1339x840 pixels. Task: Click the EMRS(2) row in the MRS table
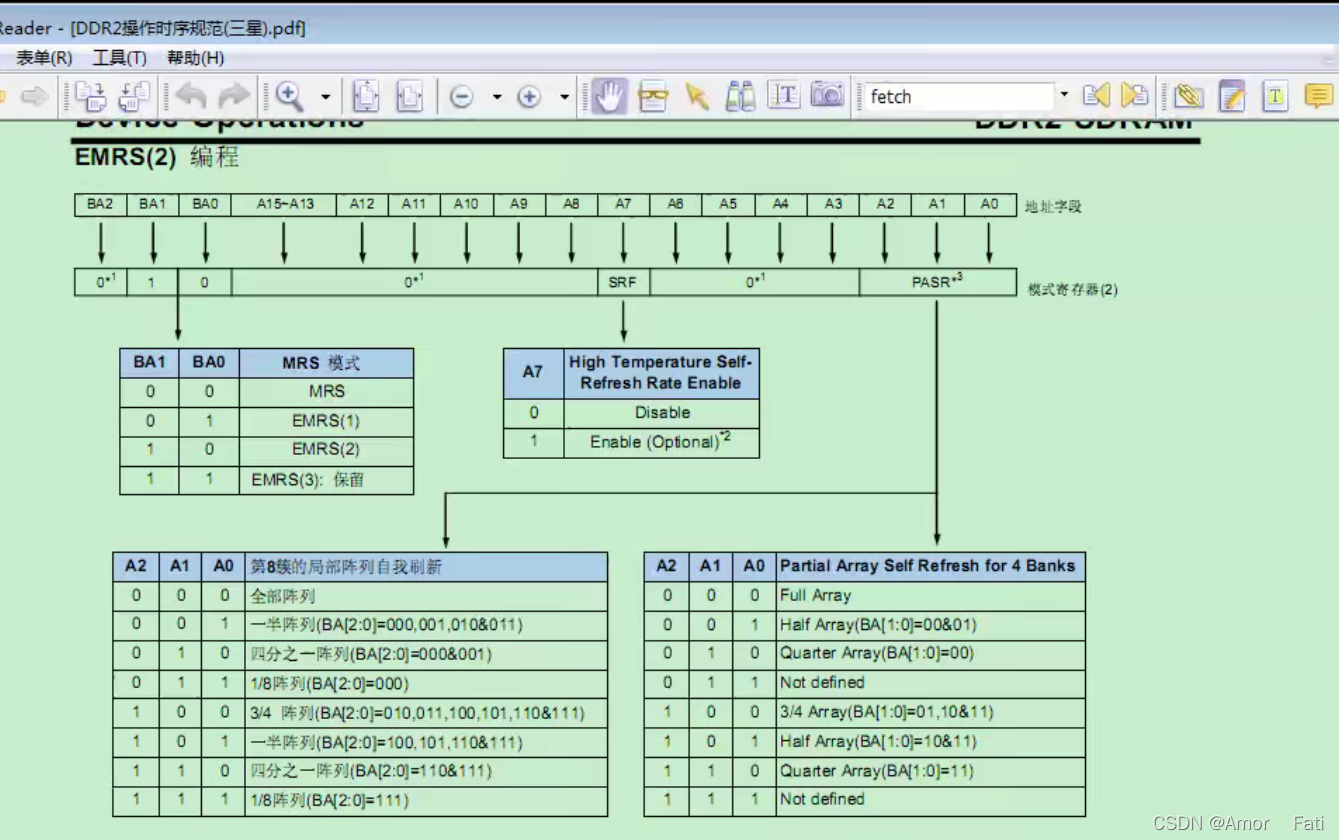click(x=266, y=450)
